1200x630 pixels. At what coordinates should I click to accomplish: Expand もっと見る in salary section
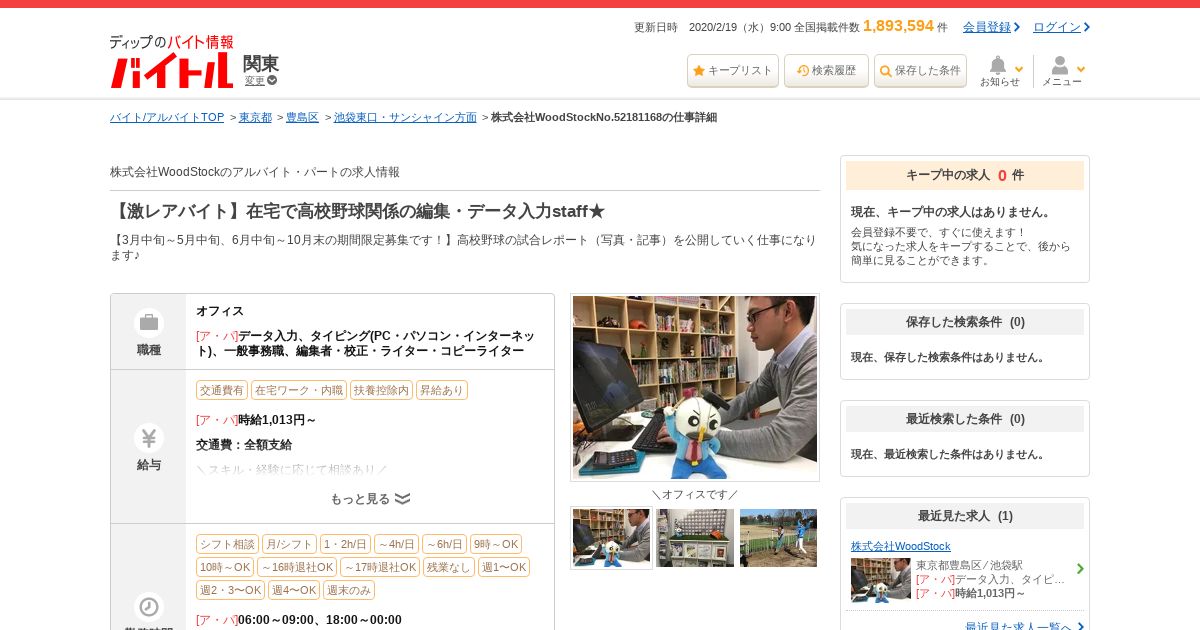click(370, 499)
